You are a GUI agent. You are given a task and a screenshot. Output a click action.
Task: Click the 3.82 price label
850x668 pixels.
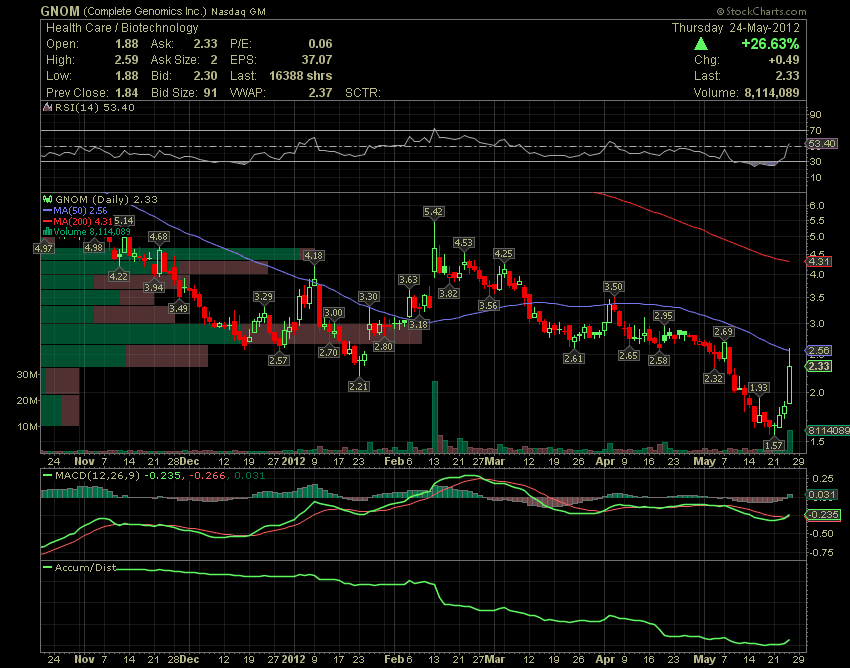click(x=448, y=293)
